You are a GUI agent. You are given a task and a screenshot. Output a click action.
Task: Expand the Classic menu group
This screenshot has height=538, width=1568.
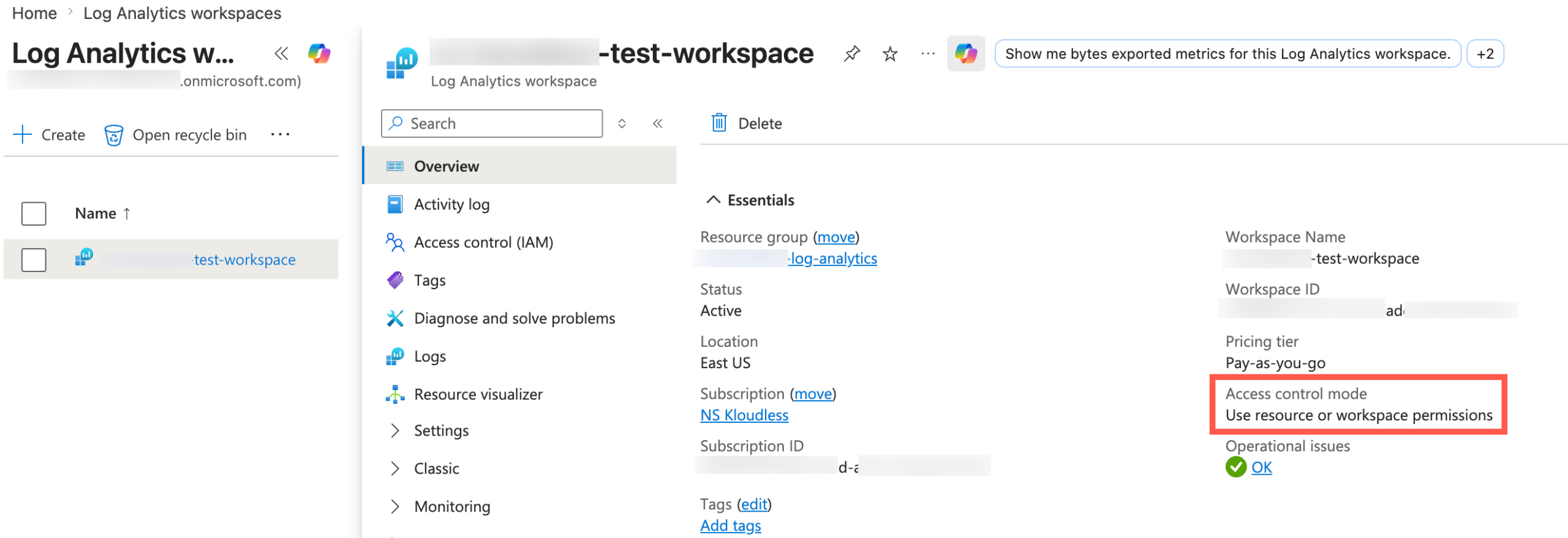(x=395, y=469)
